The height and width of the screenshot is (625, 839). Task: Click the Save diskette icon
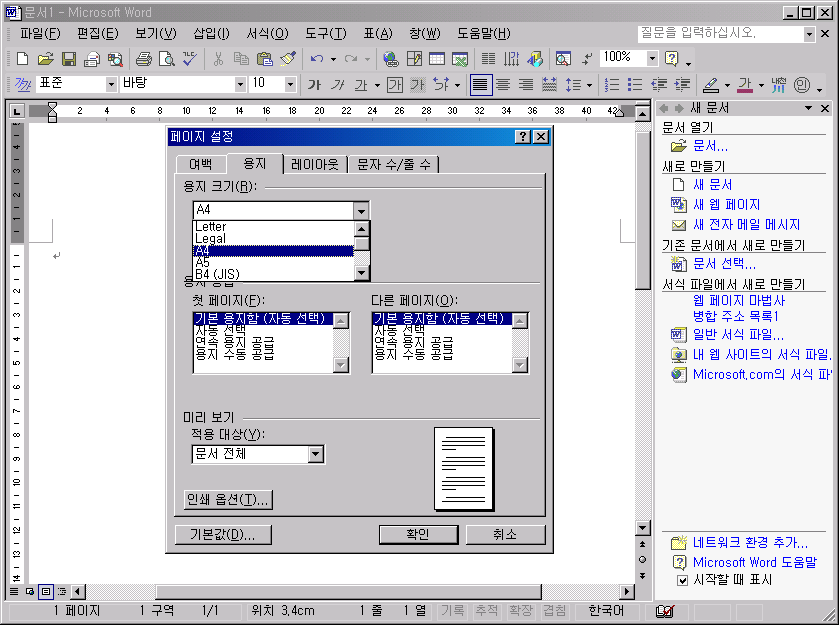pyautogui.click(x=69, y=58)
